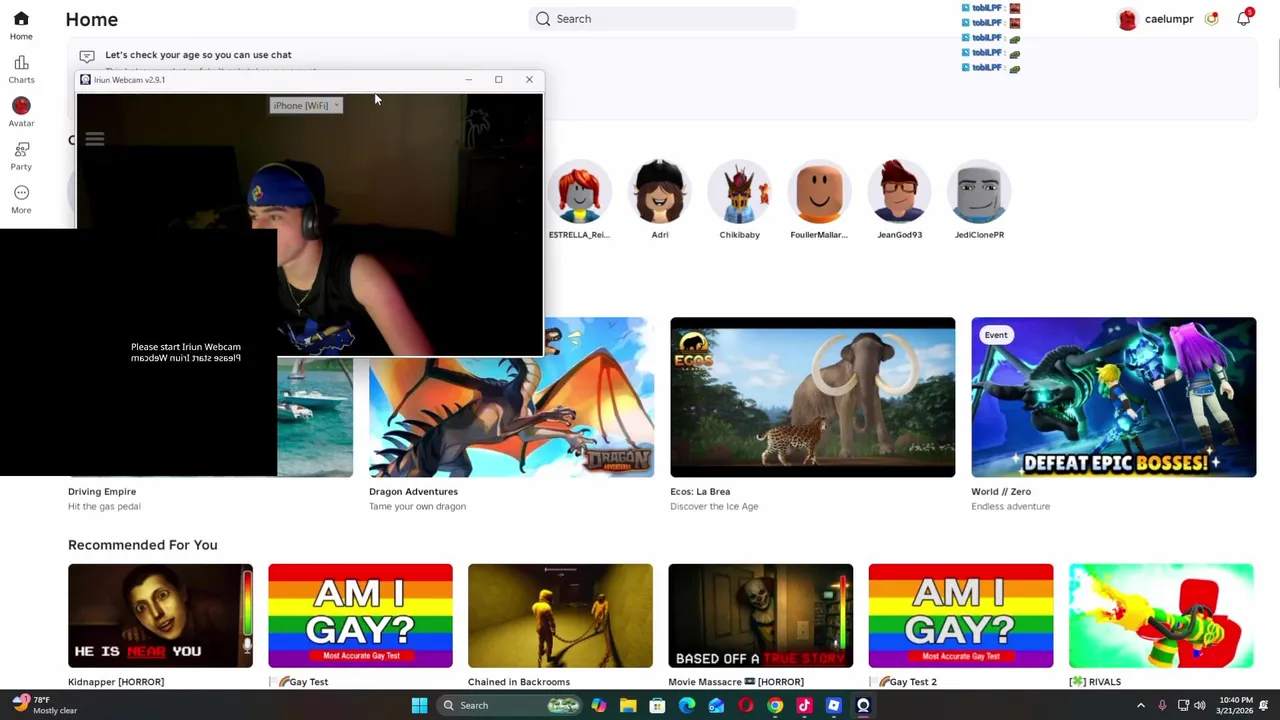Screen dimensions: 1280x720
Task: Open the clock and date in the taskbar
Action: [x=1236, y=705]
